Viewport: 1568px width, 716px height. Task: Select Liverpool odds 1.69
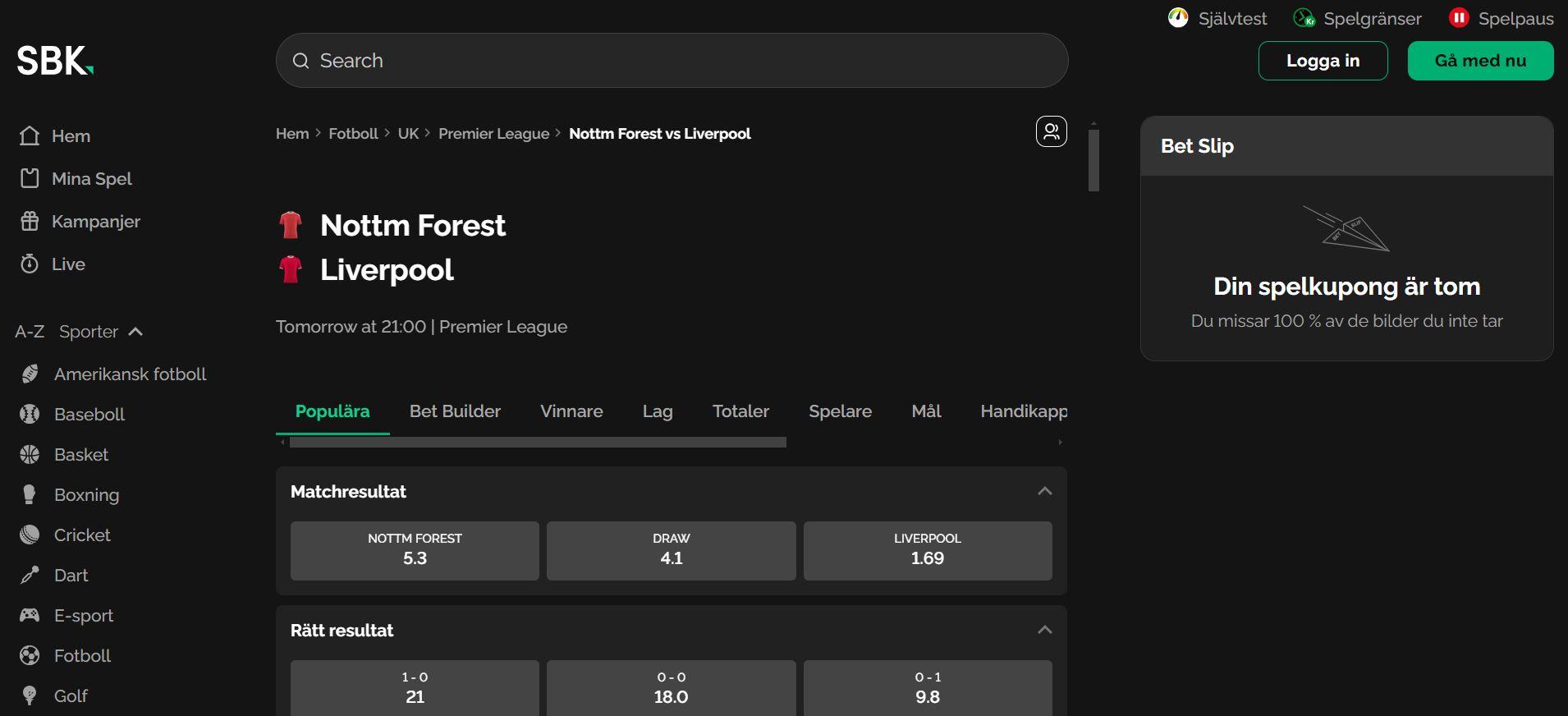pos(927,551)
